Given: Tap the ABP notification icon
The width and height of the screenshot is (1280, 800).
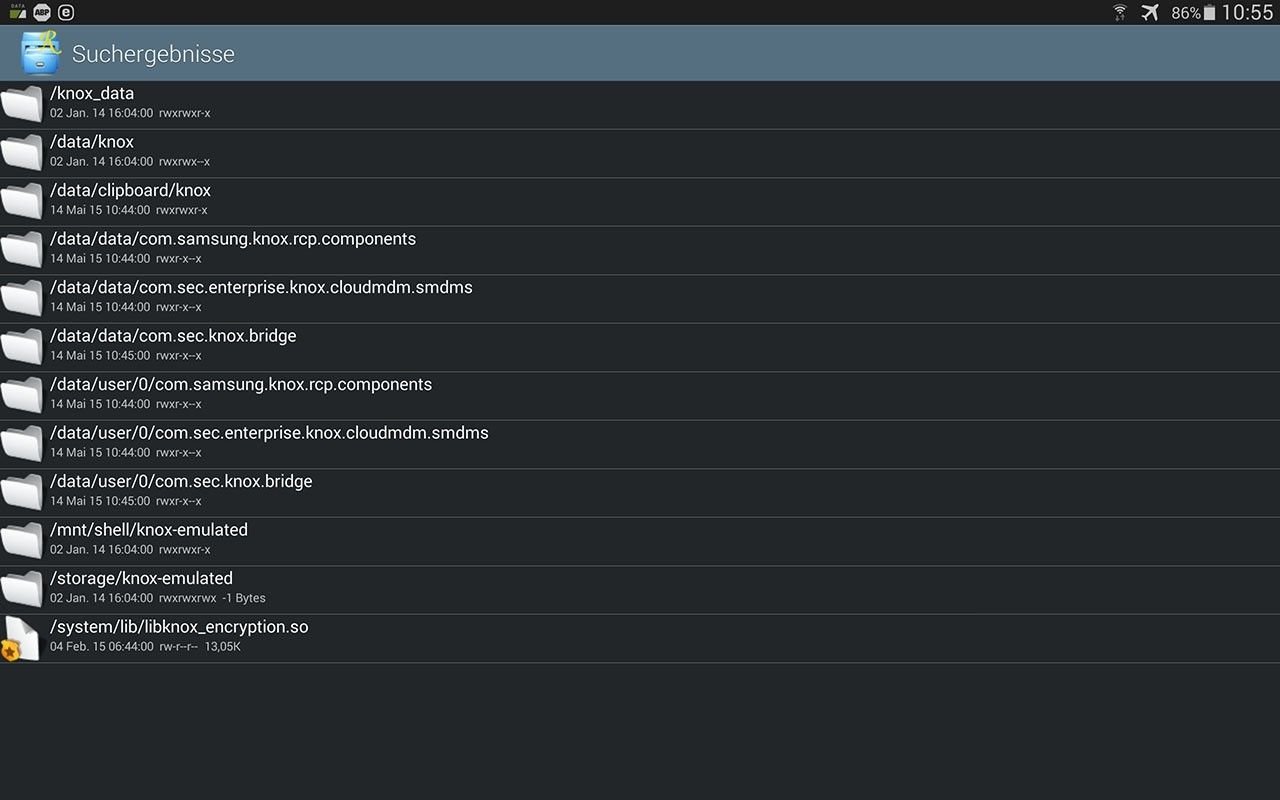Looking at the screenshot, I should [42, 12].
